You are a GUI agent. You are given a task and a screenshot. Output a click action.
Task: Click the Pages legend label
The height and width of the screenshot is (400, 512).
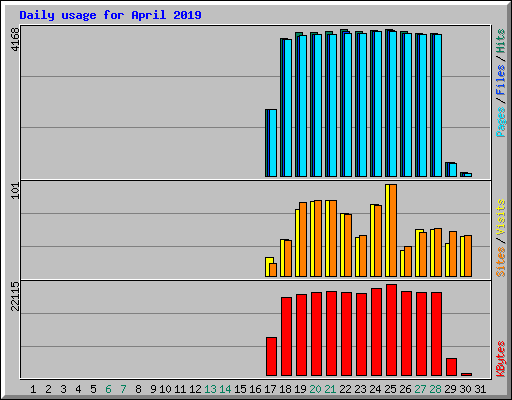tap(501, 122)
